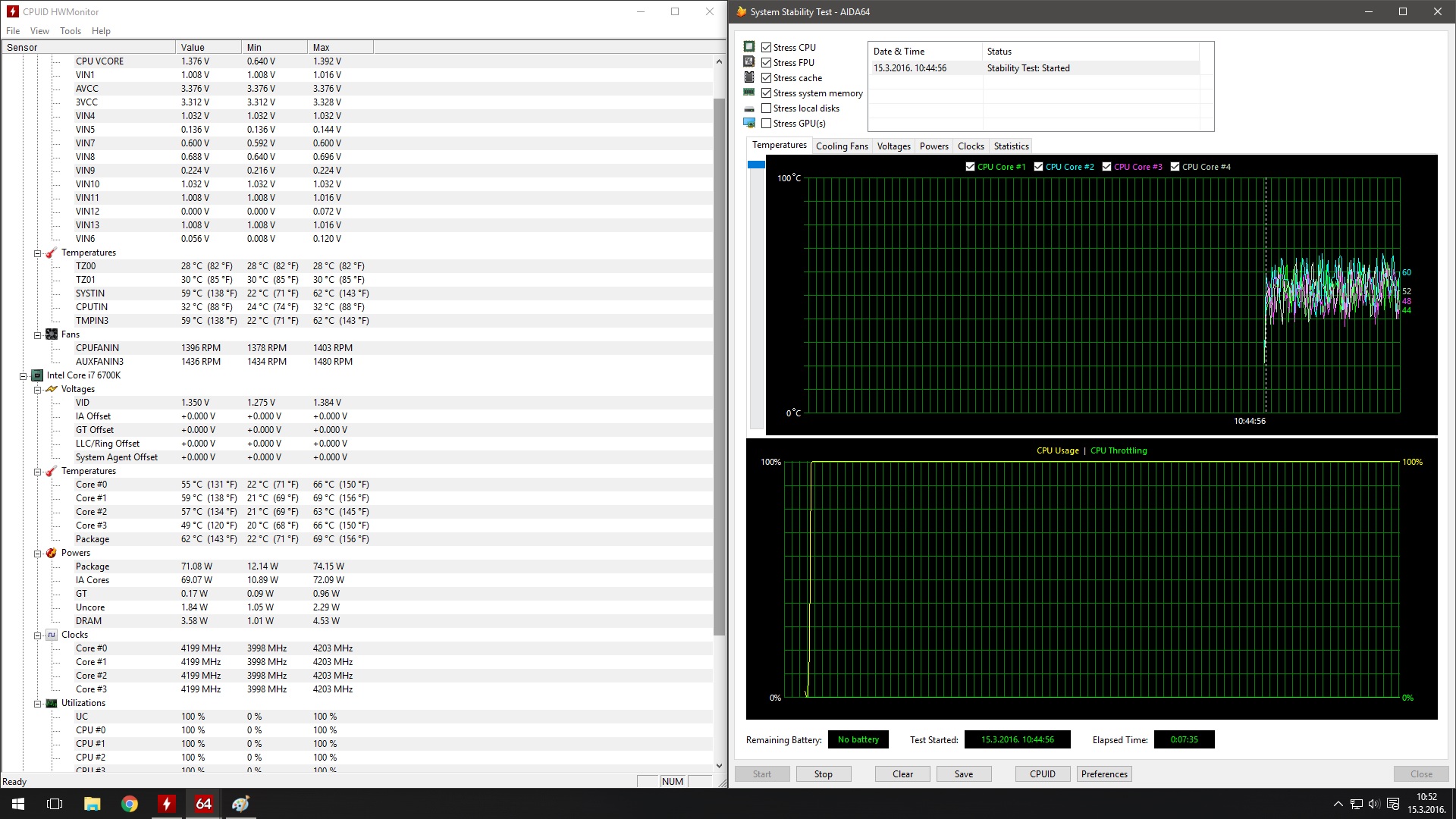The height and width of the screenshot is (819, 1456).
Task: Click the volume speaker icon in system tray
Action: pyautogui.click(x=1374, y=804)
